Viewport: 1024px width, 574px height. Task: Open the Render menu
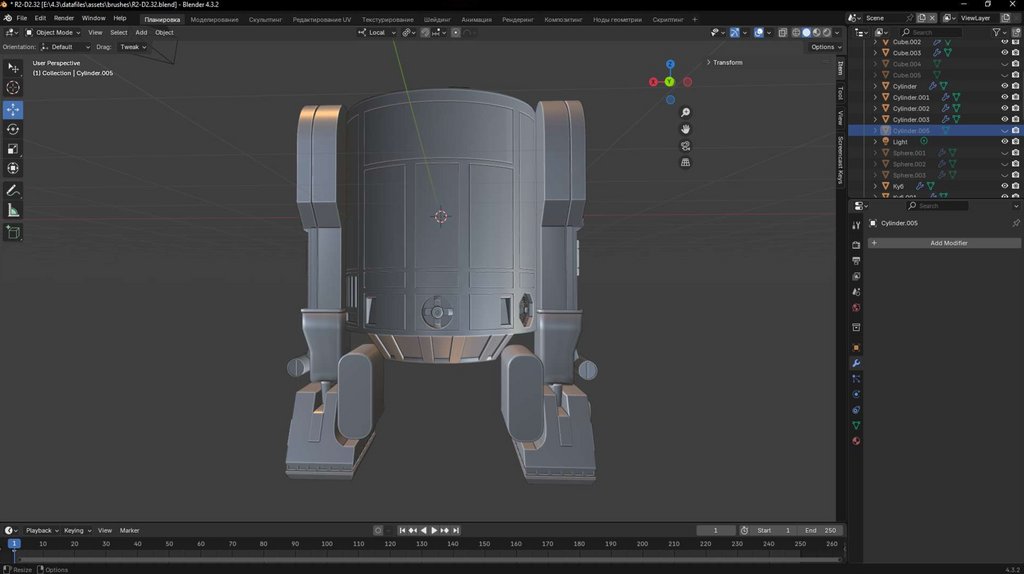tap(63, 18)
